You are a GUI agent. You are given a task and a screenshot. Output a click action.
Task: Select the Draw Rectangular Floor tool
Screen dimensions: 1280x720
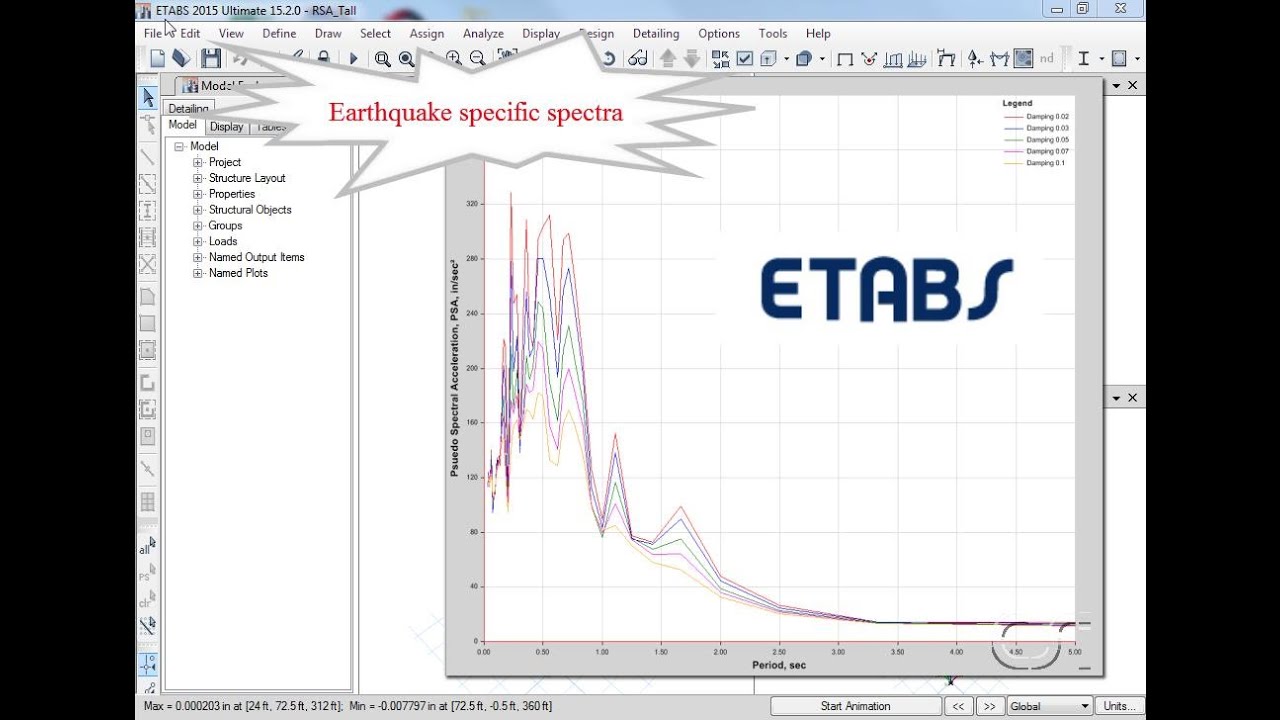coord(147,324)
